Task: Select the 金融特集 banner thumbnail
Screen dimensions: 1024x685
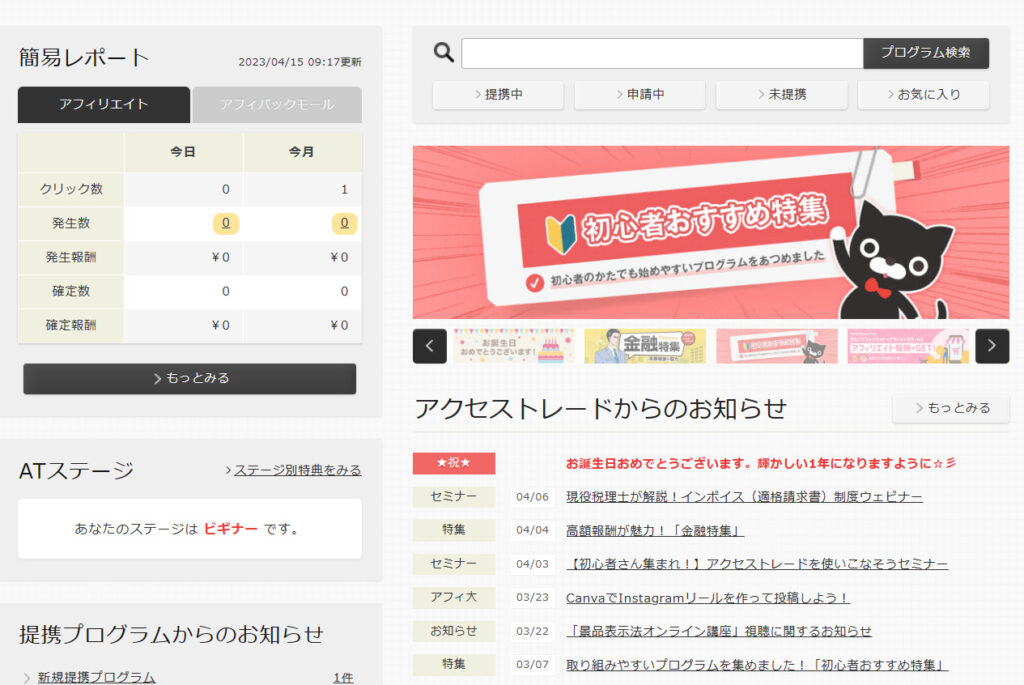Action: click(x=644, y=346)
